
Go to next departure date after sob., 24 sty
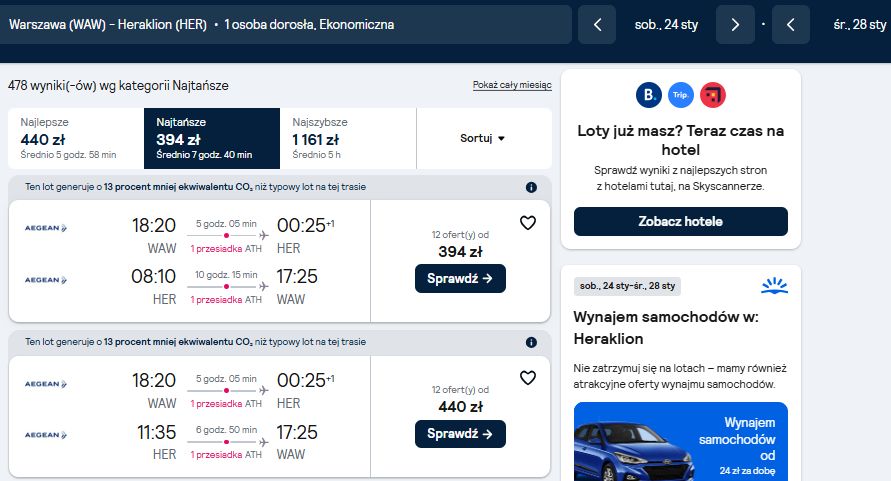click(735, 24)
